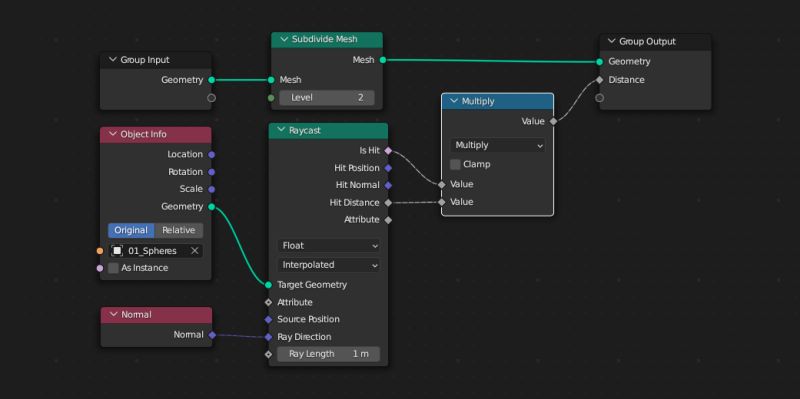The height and width of the screenshot is (399, 800).
Task: Click the Raycast Attribute output socket
Action: tap(388, 220)
